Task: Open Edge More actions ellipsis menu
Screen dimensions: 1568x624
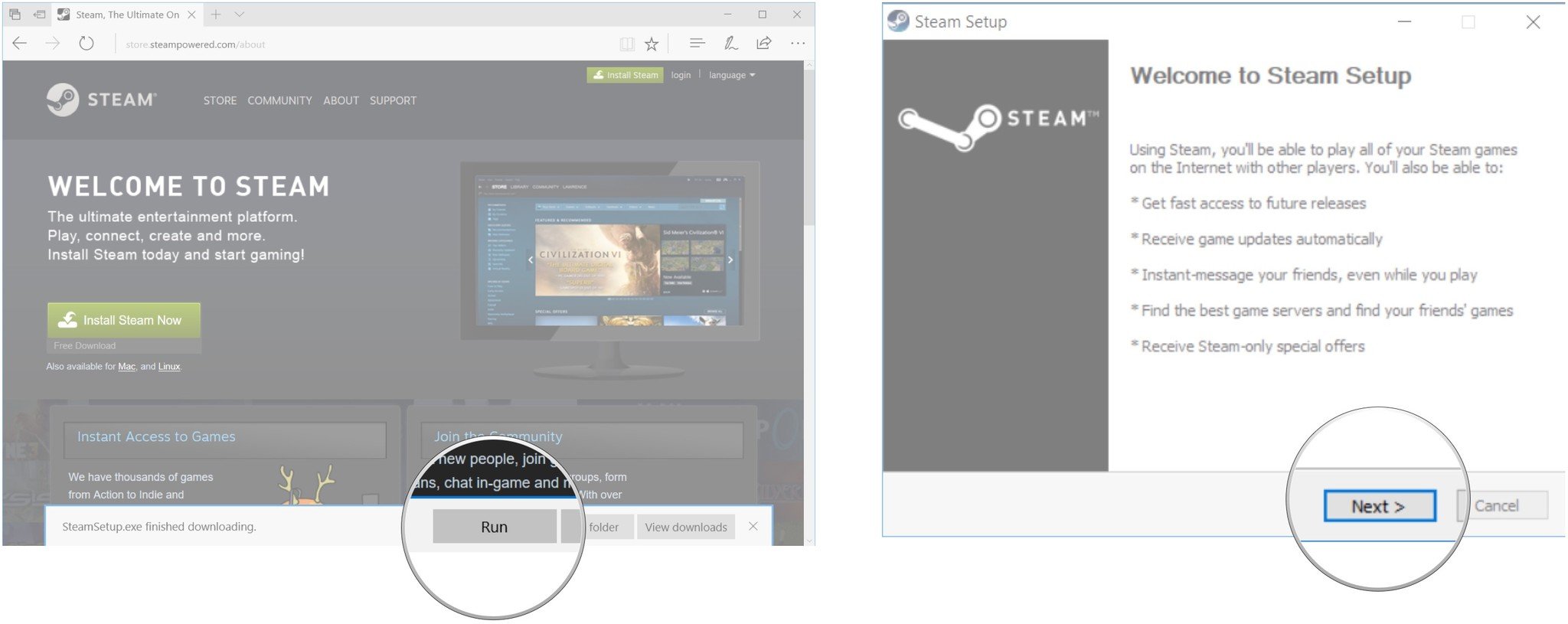Action: (798, 44)
